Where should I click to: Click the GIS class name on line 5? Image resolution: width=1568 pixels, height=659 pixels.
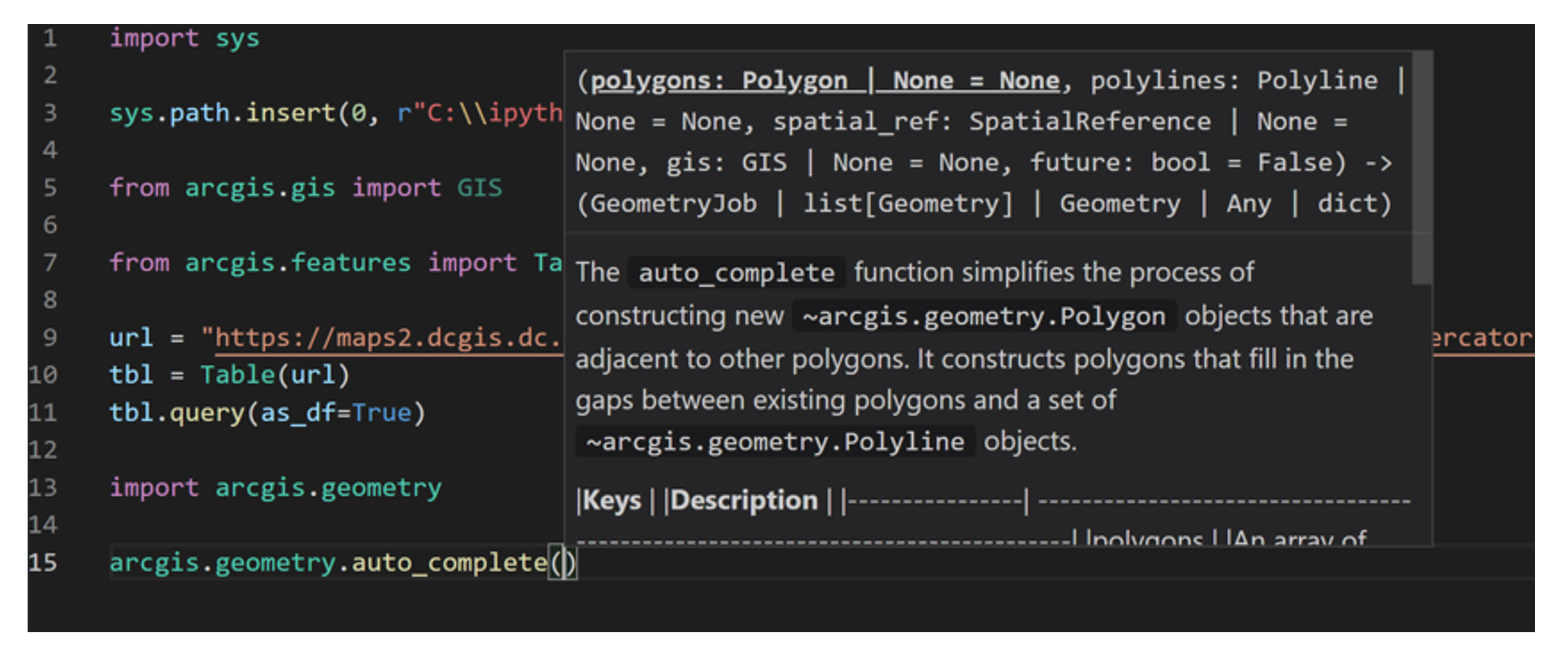coord(479,188)
